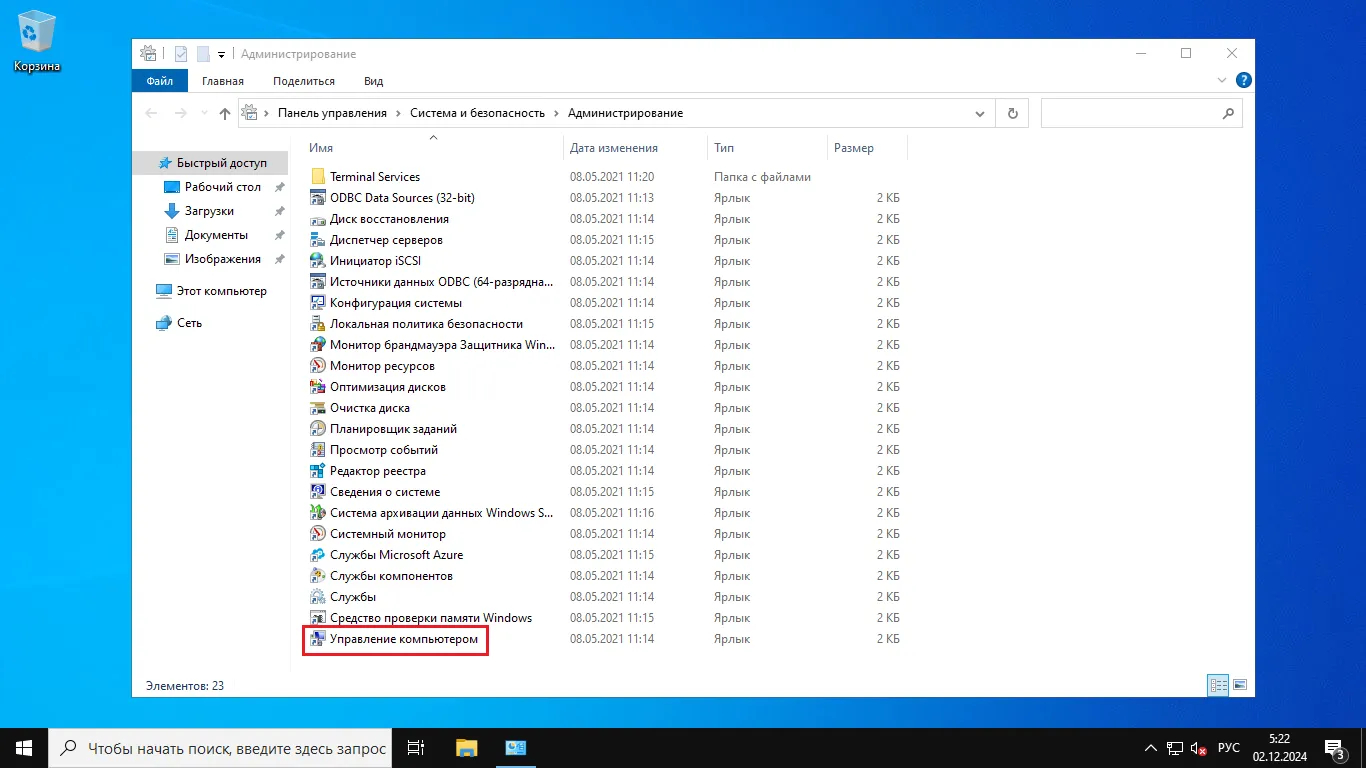Switch to details view mode
Screen dimensions: 1366x768
point(1218,685)
